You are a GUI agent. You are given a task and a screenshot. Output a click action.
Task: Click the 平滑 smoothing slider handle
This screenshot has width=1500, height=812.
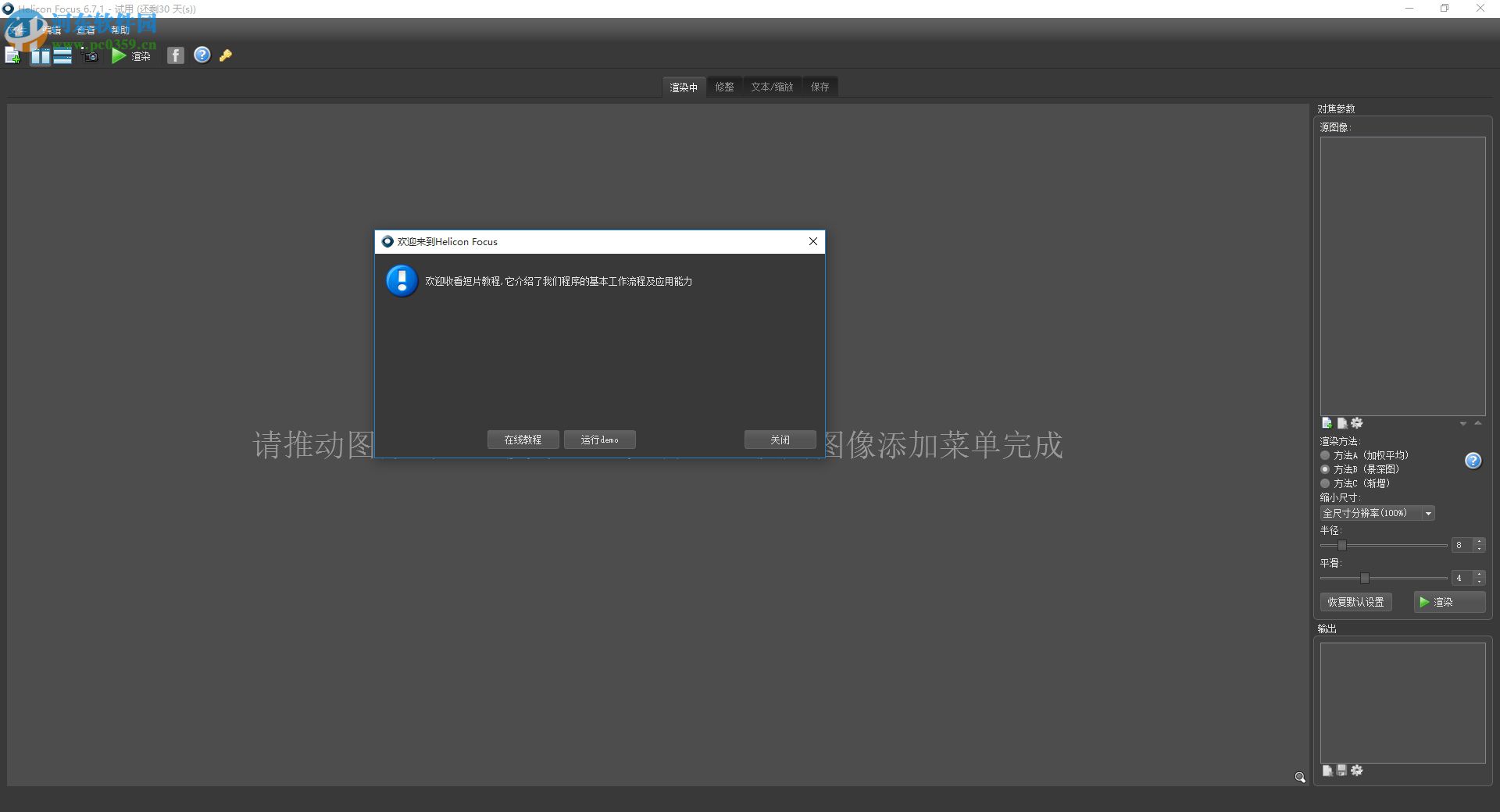pyautogui.click(x=1365, y=578)
